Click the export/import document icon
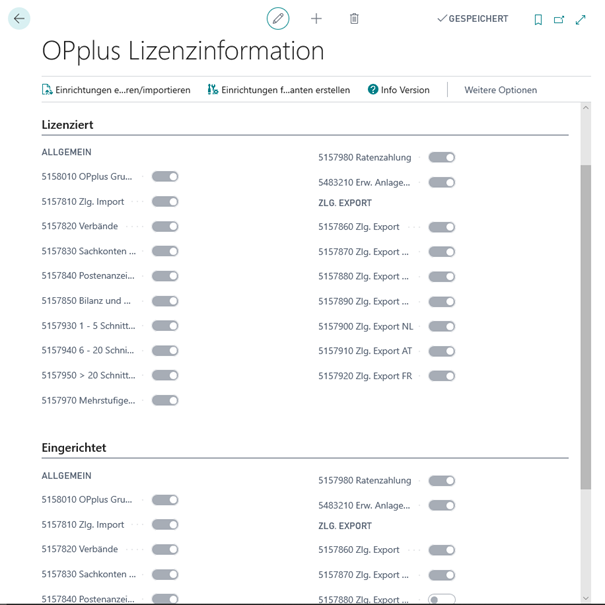The image size is (605, 605). [47, 90]
